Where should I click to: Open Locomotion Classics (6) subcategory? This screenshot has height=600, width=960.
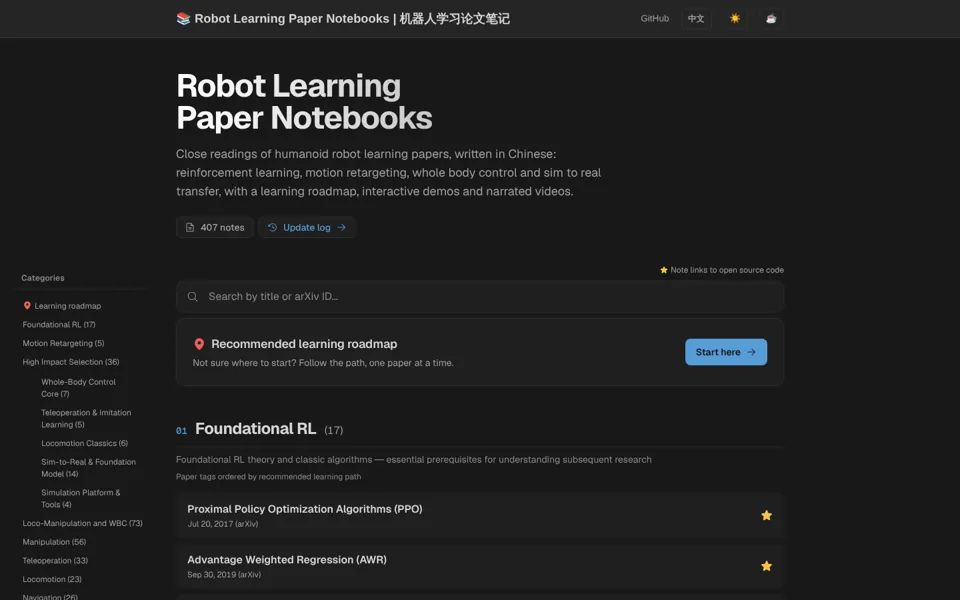coord(84,443)
